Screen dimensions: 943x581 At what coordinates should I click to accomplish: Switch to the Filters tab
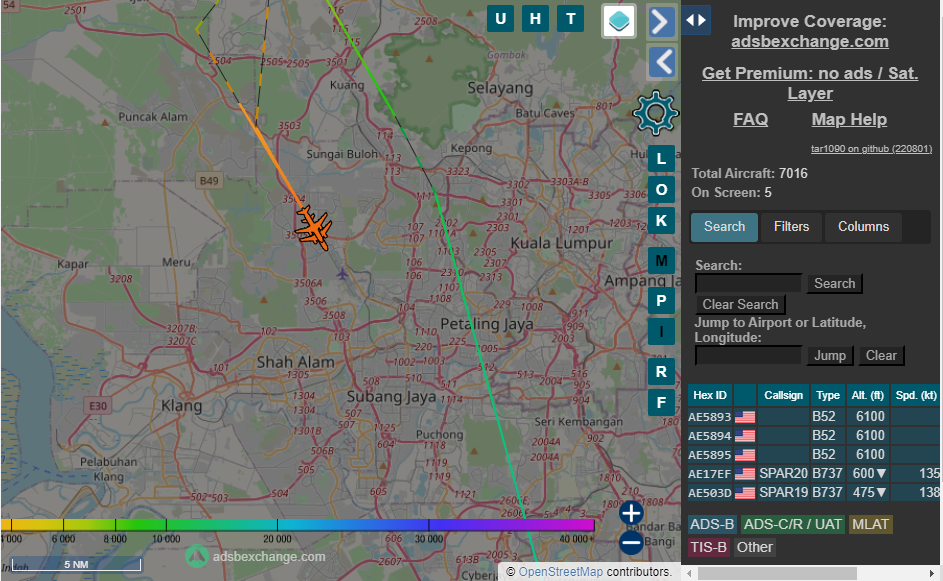click(x=791, y=227)
